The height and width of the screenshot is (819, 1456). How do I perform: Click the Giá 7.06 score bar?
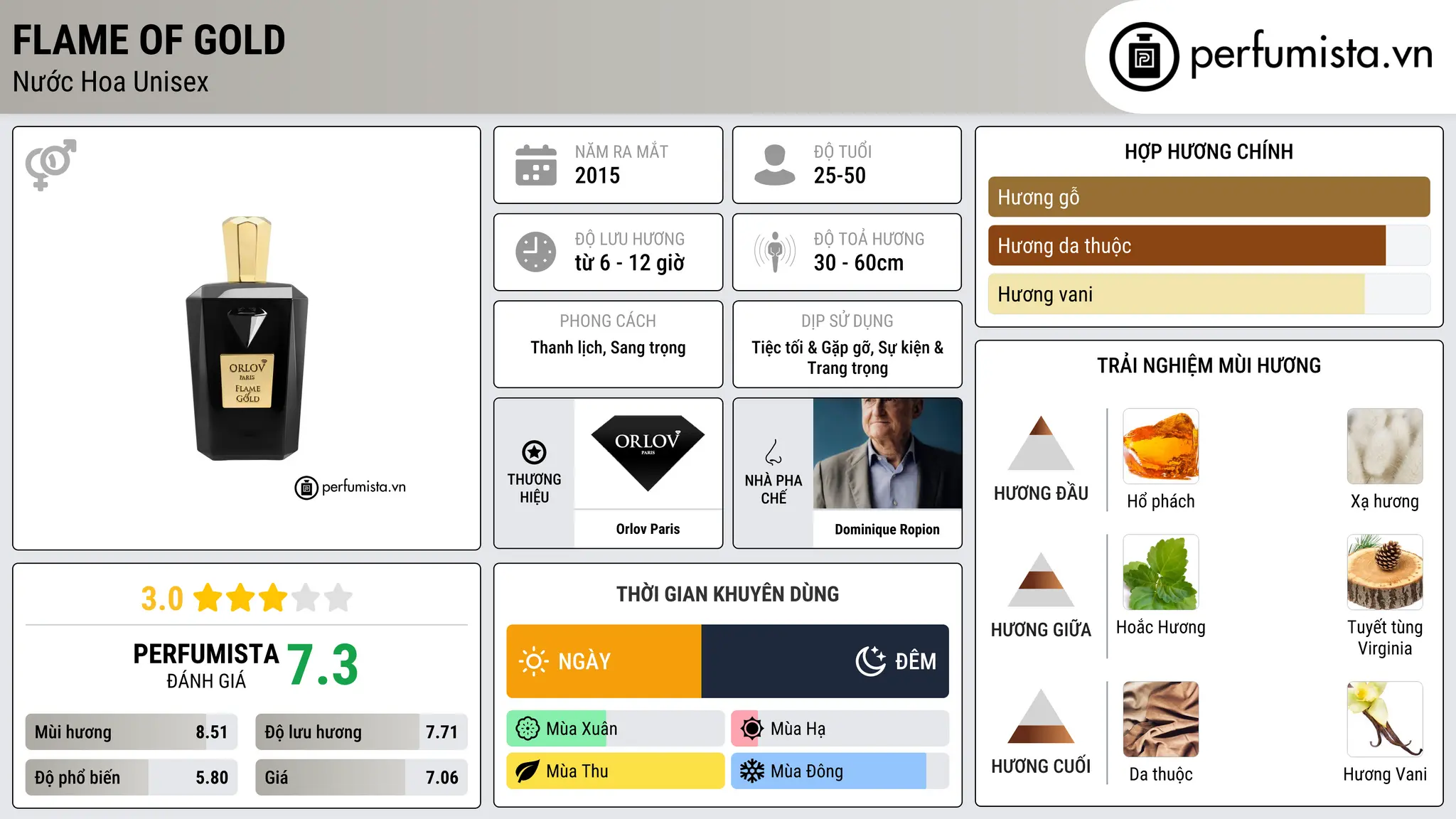coord(361,777)
